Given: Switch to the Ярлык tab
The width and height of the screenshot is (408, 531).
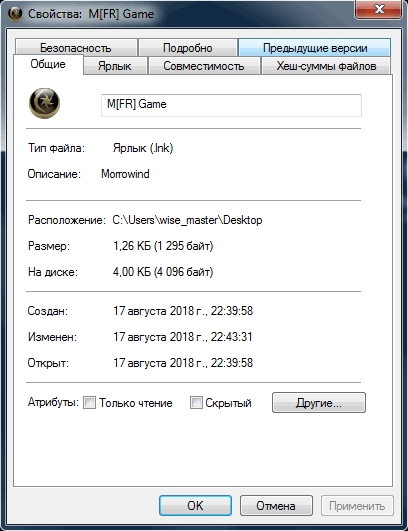Looking at the screenshot, I should click(x=114, y=66).
